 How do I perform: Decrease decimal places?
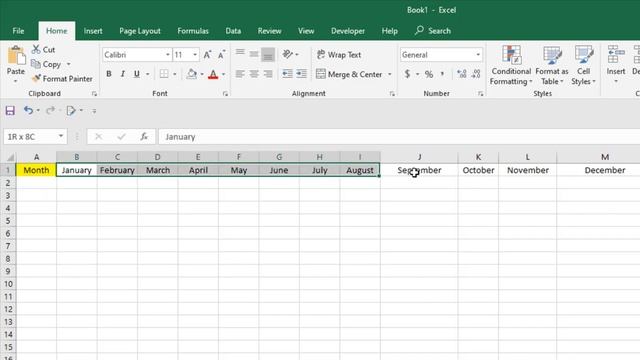[x=476, y=74]
